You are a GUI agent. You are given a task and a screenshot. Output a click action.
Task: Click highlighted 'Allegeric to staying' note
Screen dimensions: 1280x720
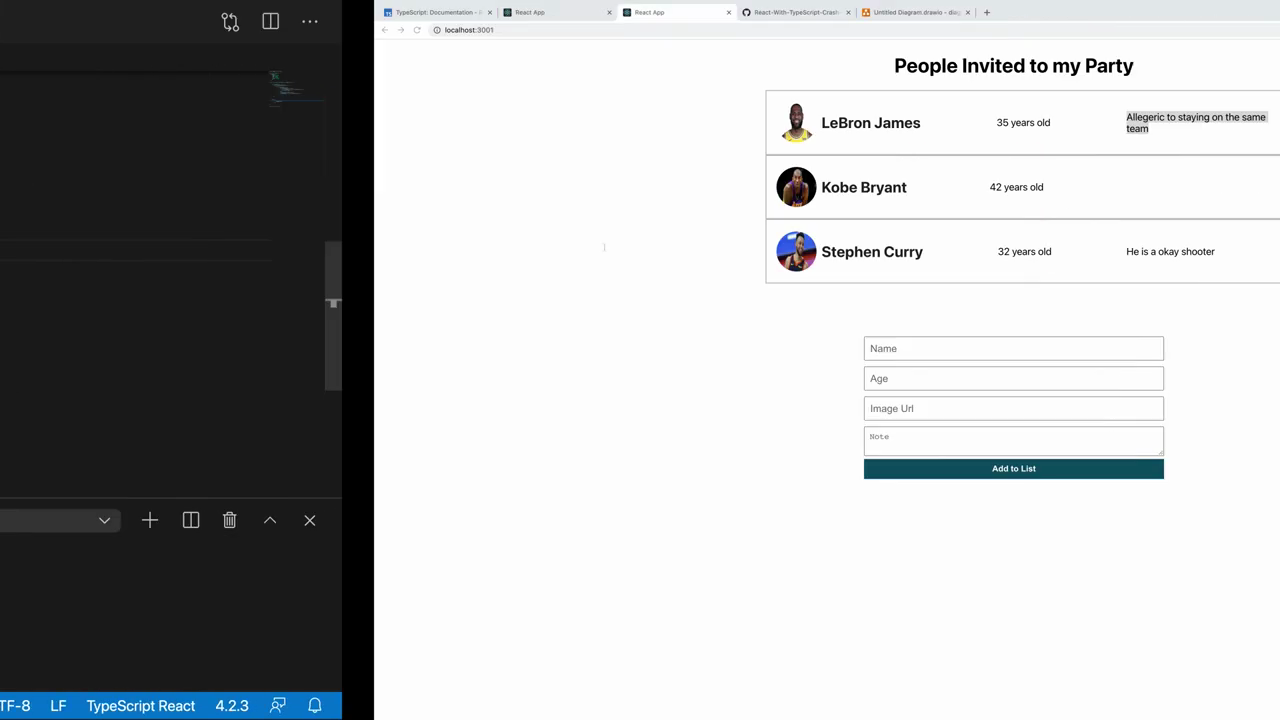coord(1196,123)
